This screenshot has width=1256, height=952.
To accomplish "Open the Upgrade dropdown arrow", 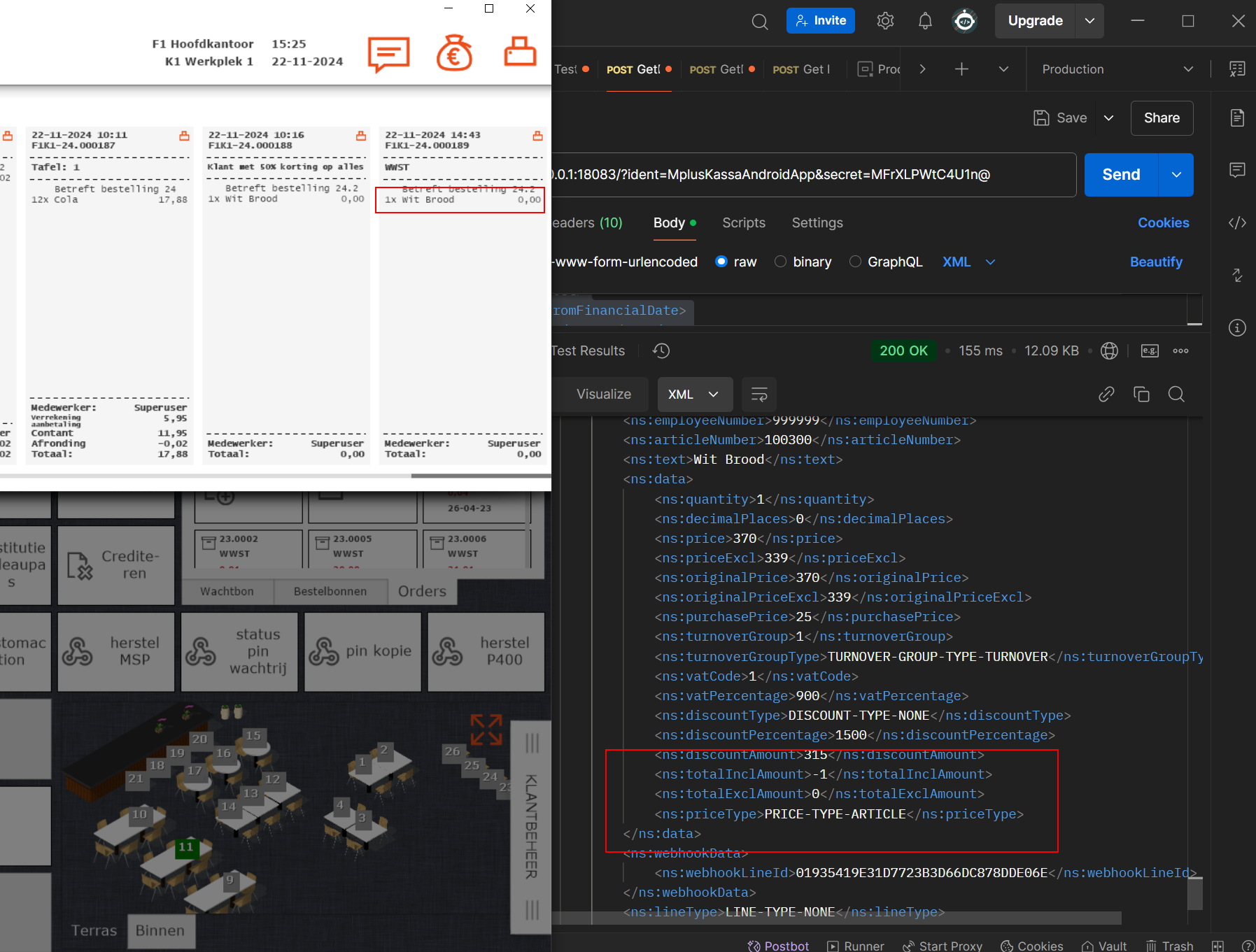I will (x=1089, y=21).
